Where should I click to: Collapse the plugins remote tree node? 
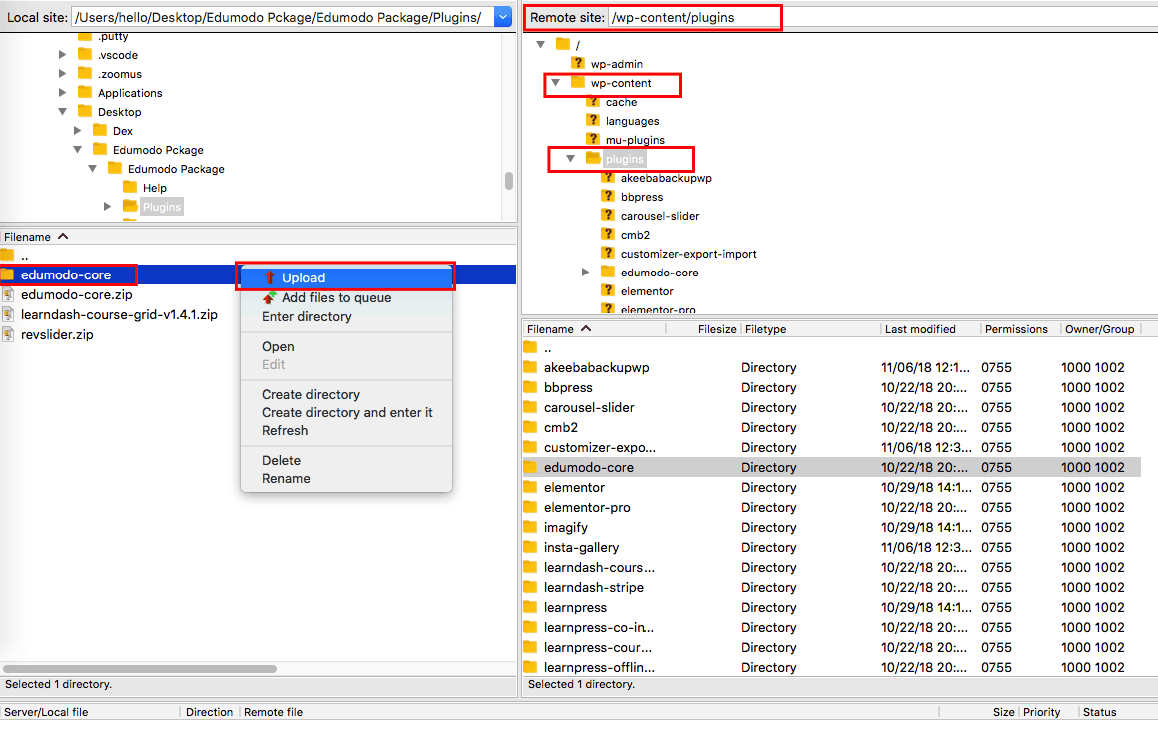pyautogui.click(x=571, y=159)
